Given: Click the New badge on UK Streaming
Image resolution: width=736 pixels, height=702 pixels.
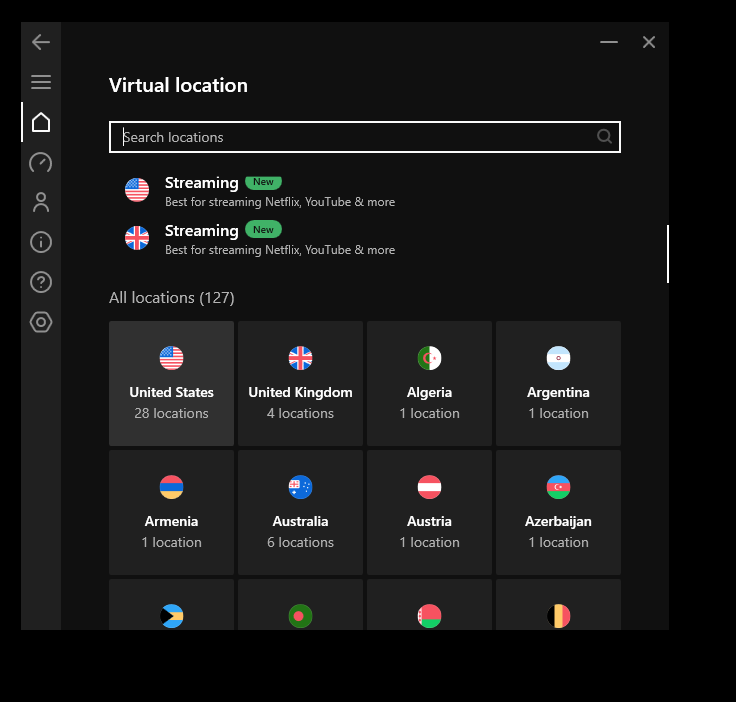Looking at the screenshot, I should click(x=263, y=229).
